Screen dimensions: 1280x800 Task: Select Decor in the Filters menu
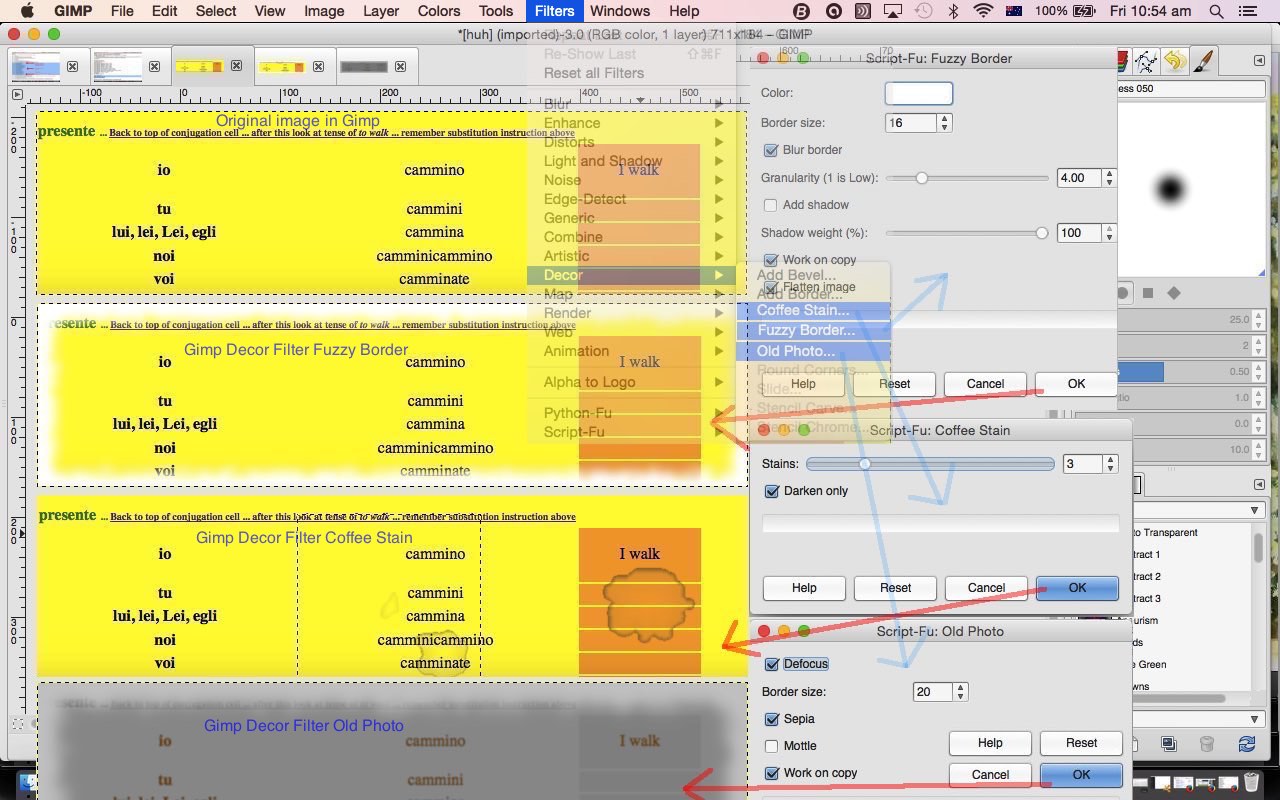[631, 275]
